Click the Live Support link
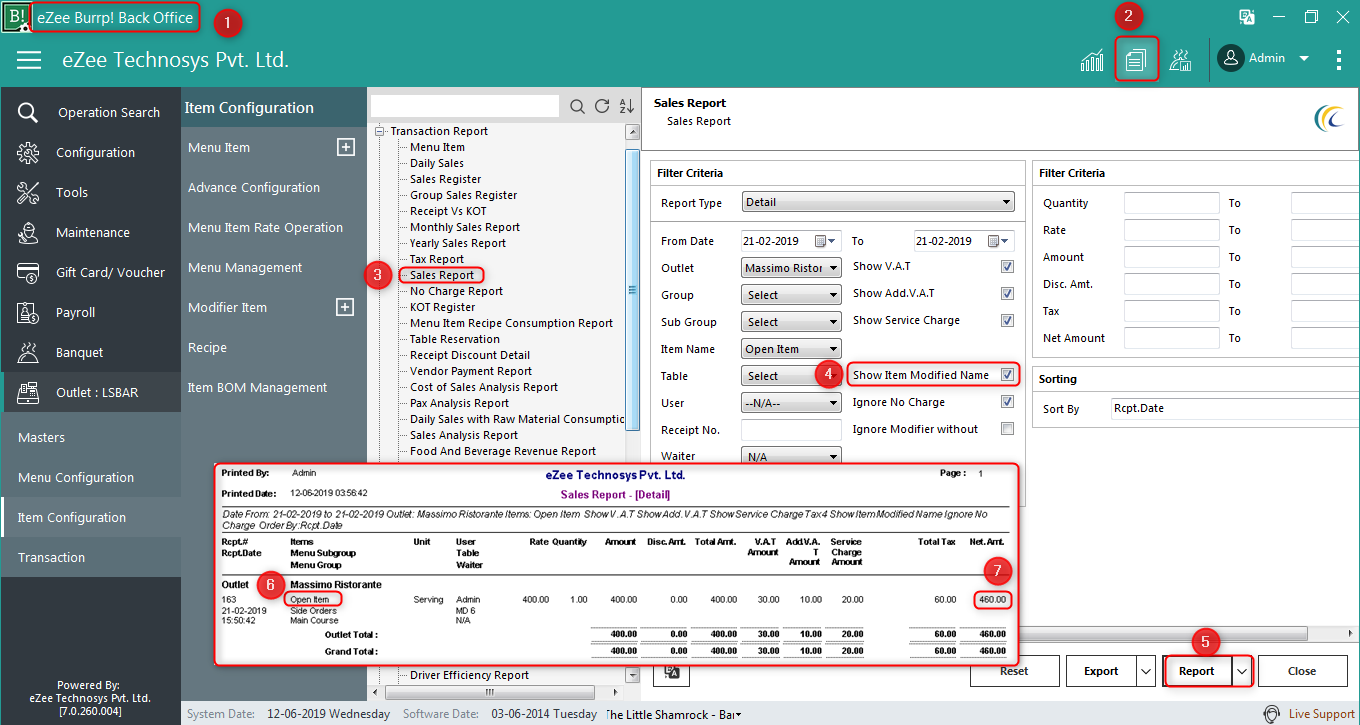 [1321, 714]
